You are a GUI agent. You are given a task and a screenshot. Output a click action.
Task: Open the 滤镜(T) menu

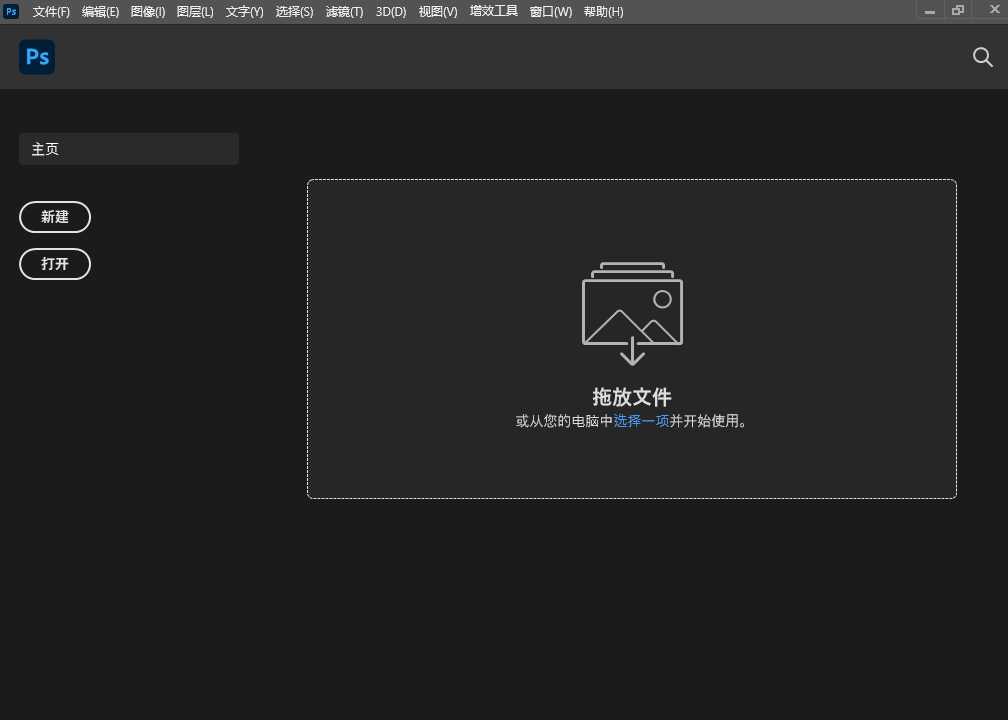[x=344, y=11]
